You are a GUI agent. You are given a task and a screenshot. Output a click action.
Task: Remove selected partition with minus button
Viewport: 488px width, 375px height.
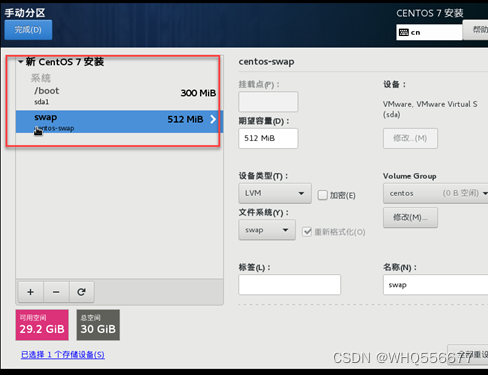point(56,292)
